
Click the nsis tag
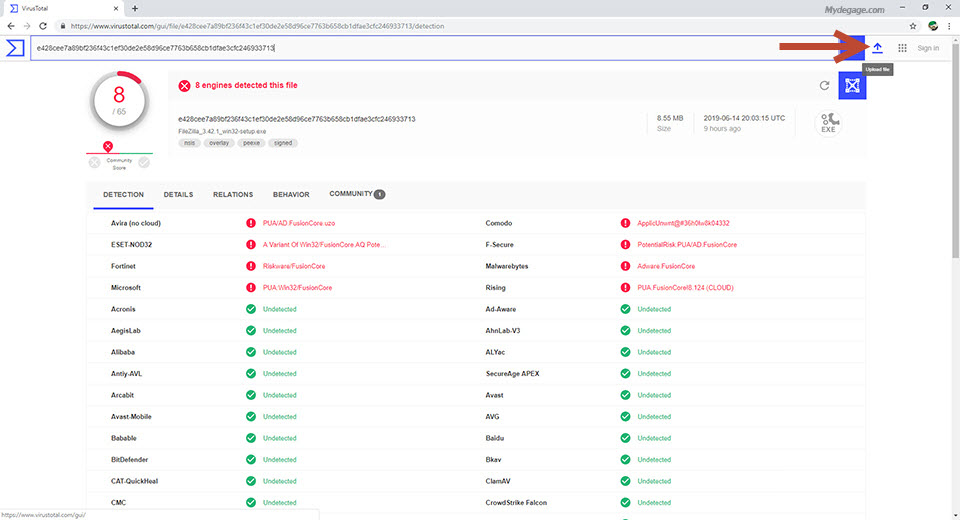tap(190, 143)
